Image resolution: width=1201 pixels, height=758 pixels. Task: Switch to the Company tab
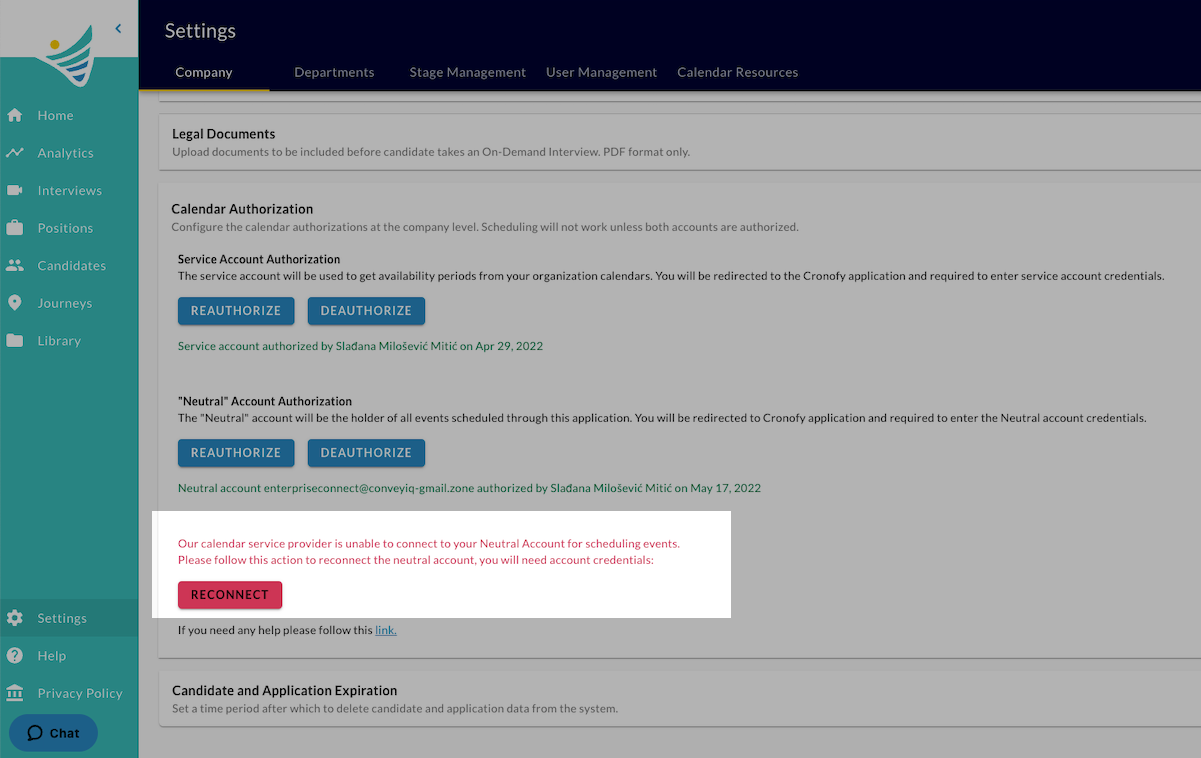(x=204, y=72)
